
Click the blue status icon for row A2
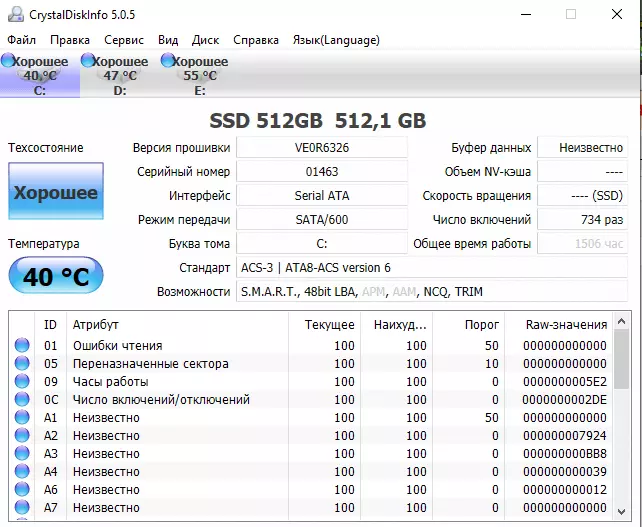pyautogui.click(x=22, y=435)
